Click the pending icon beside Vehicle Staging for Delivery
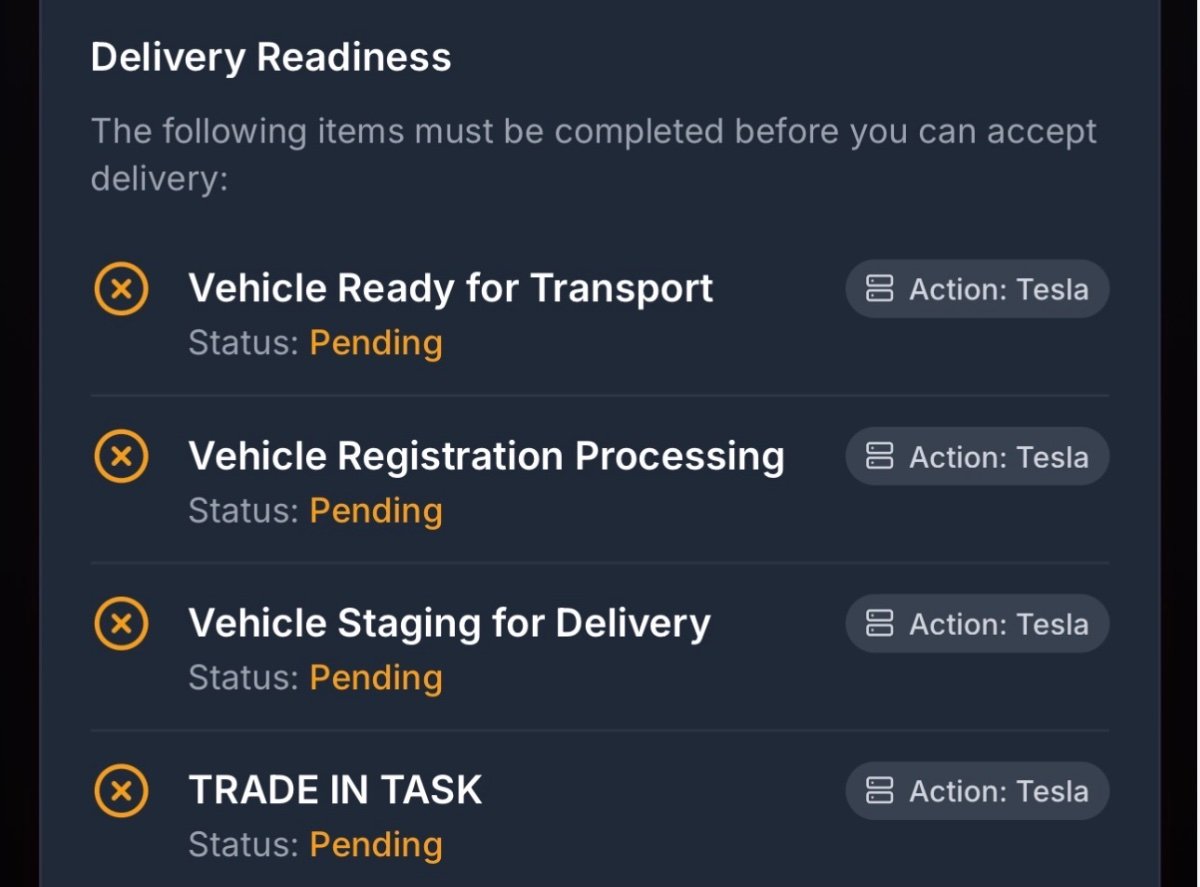1200x887 pixels. pyautogui.click(x=121, y=624)
